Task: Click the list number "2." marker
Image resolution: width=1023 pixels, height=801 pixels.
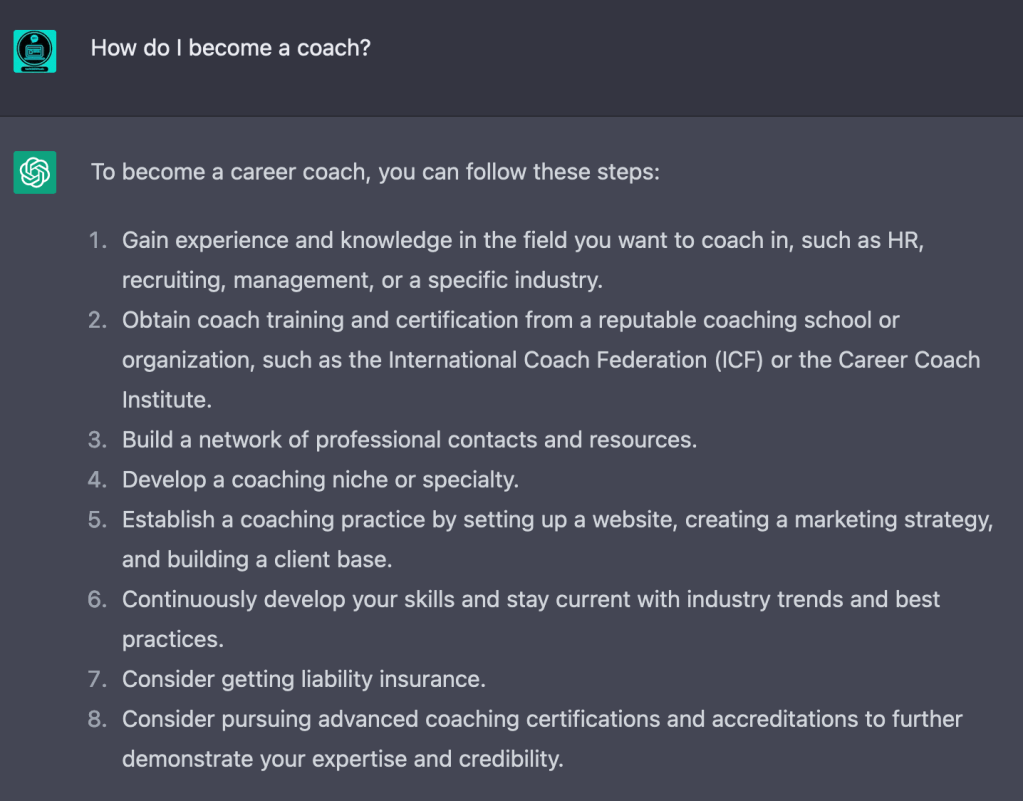Action: [x=97, y=320]
